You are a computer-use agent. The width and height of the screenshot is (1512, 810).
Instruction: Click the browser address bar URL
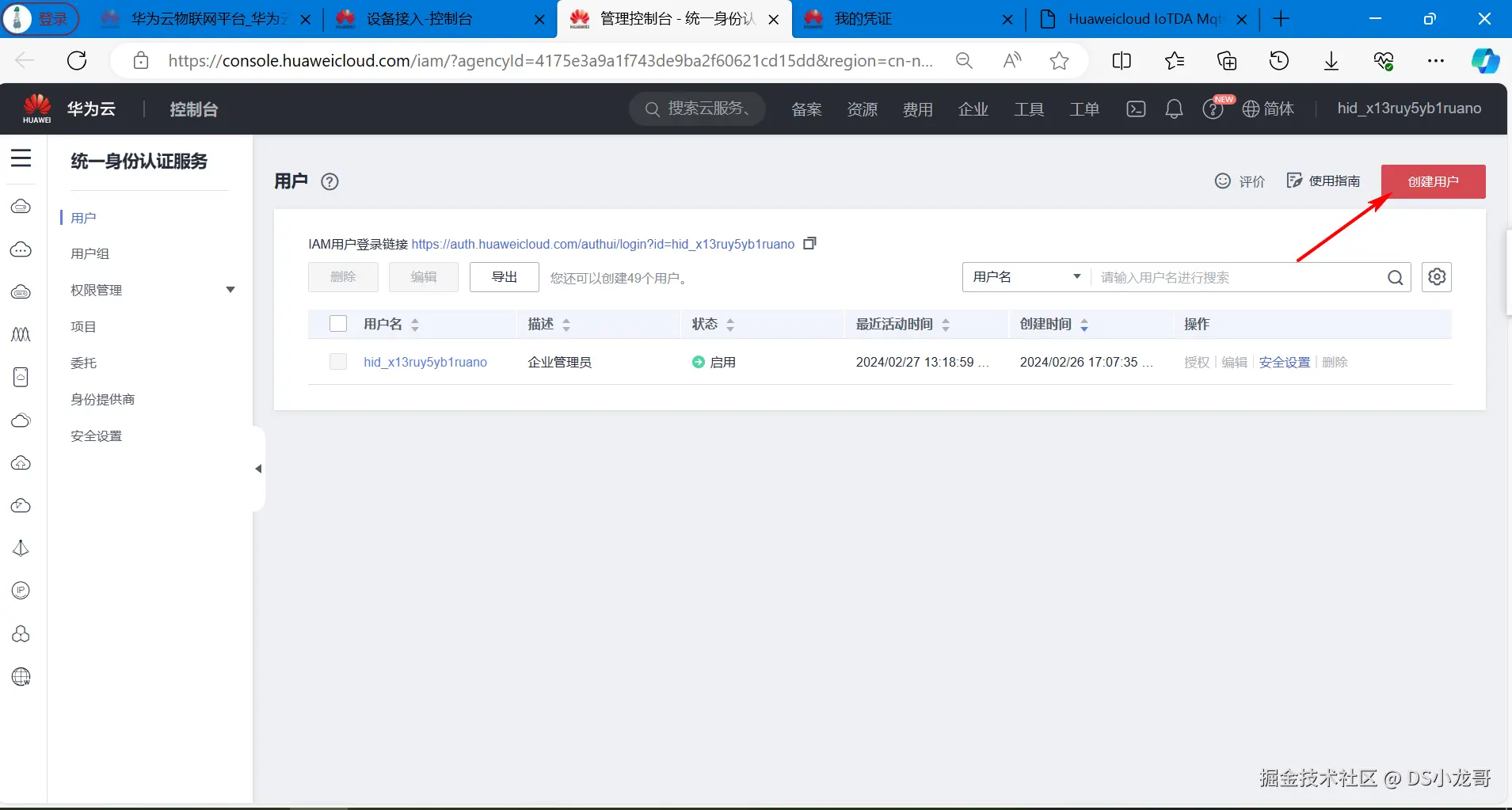click(x=550, y=61)
